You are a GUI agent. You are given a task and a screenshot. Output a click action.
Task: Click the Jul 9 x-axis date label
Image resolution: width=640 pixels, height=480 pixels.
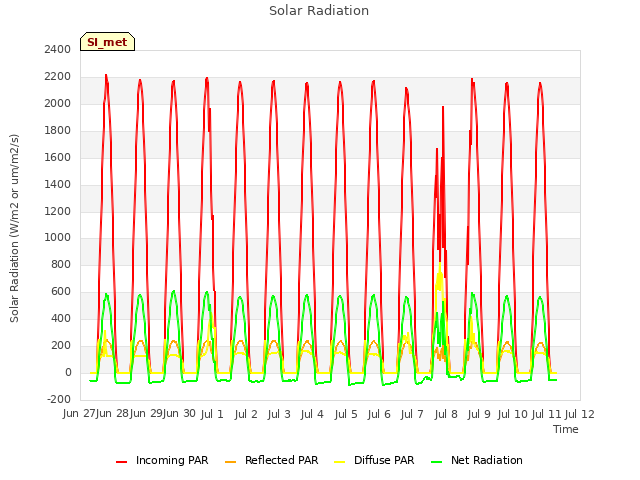point(479,414)
